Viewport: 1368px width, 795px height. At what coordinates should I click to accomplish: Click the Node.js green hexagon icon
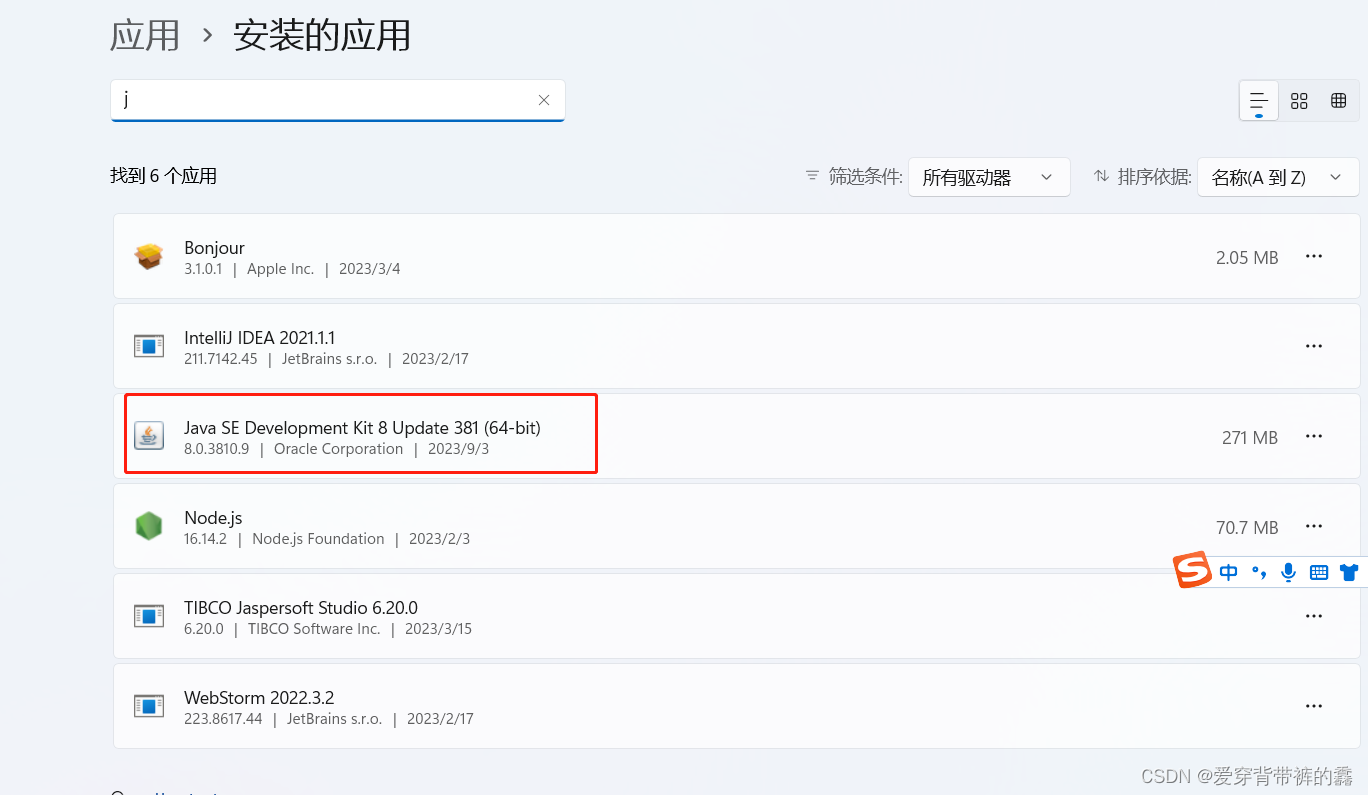[149, 526]
